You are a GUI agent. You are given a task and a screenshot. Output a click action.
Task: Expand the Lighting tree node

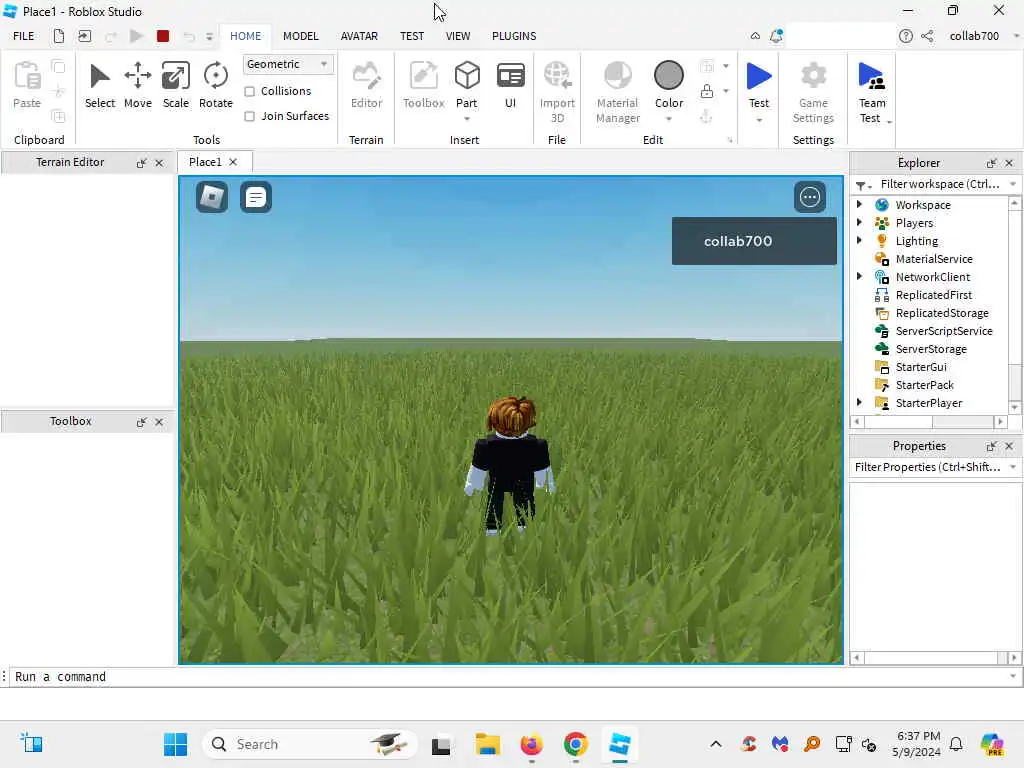pos(859,240)
